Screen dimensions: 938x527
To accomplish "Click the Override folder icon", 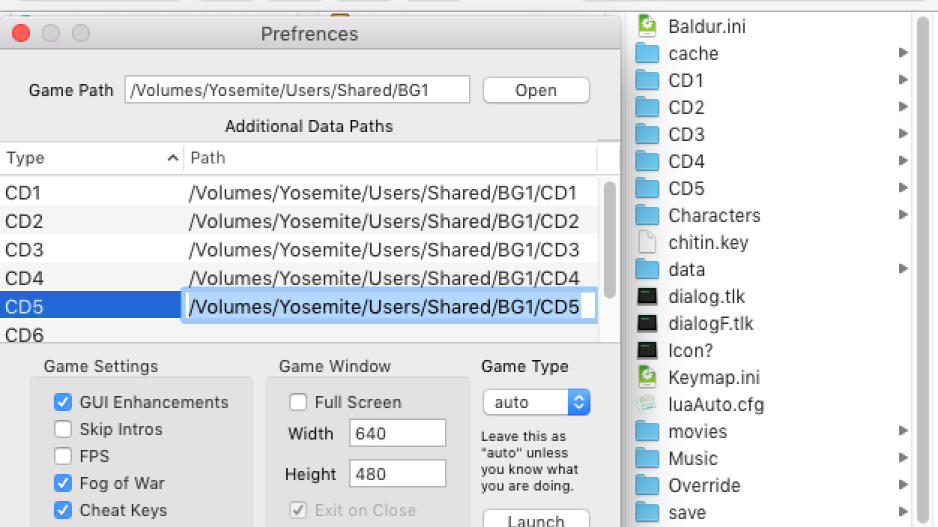I will point(647,485).
